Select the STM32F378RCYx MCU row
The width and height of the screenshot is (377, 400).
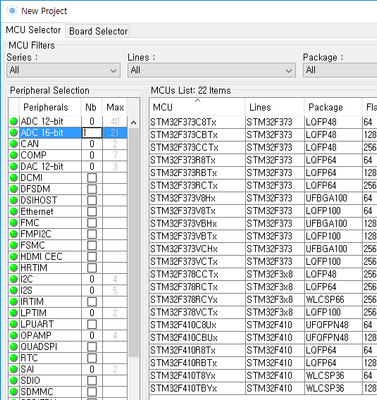click(x=263, y=300)
